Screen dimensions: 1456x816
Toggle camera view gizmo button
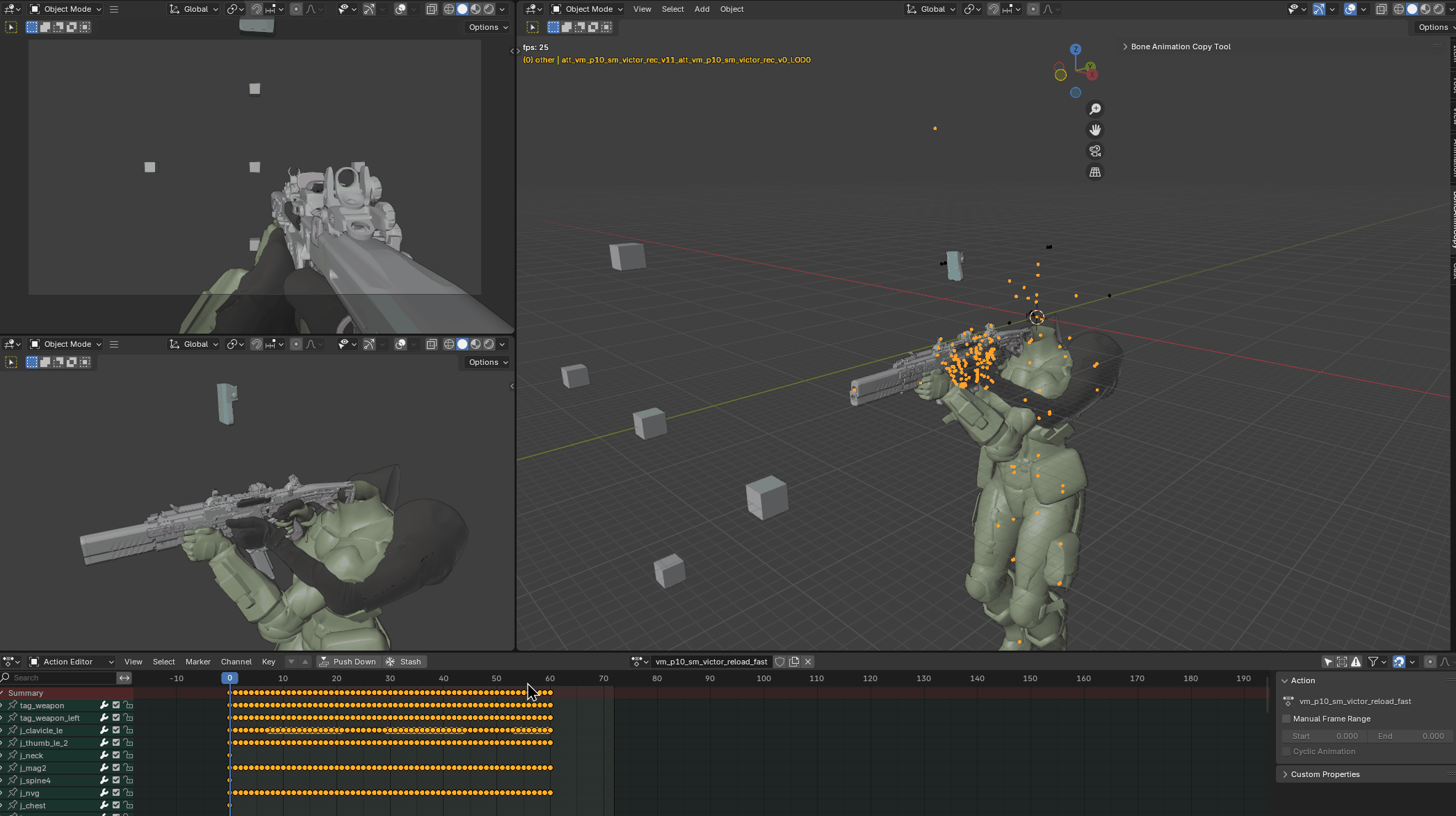(1095, 151)
